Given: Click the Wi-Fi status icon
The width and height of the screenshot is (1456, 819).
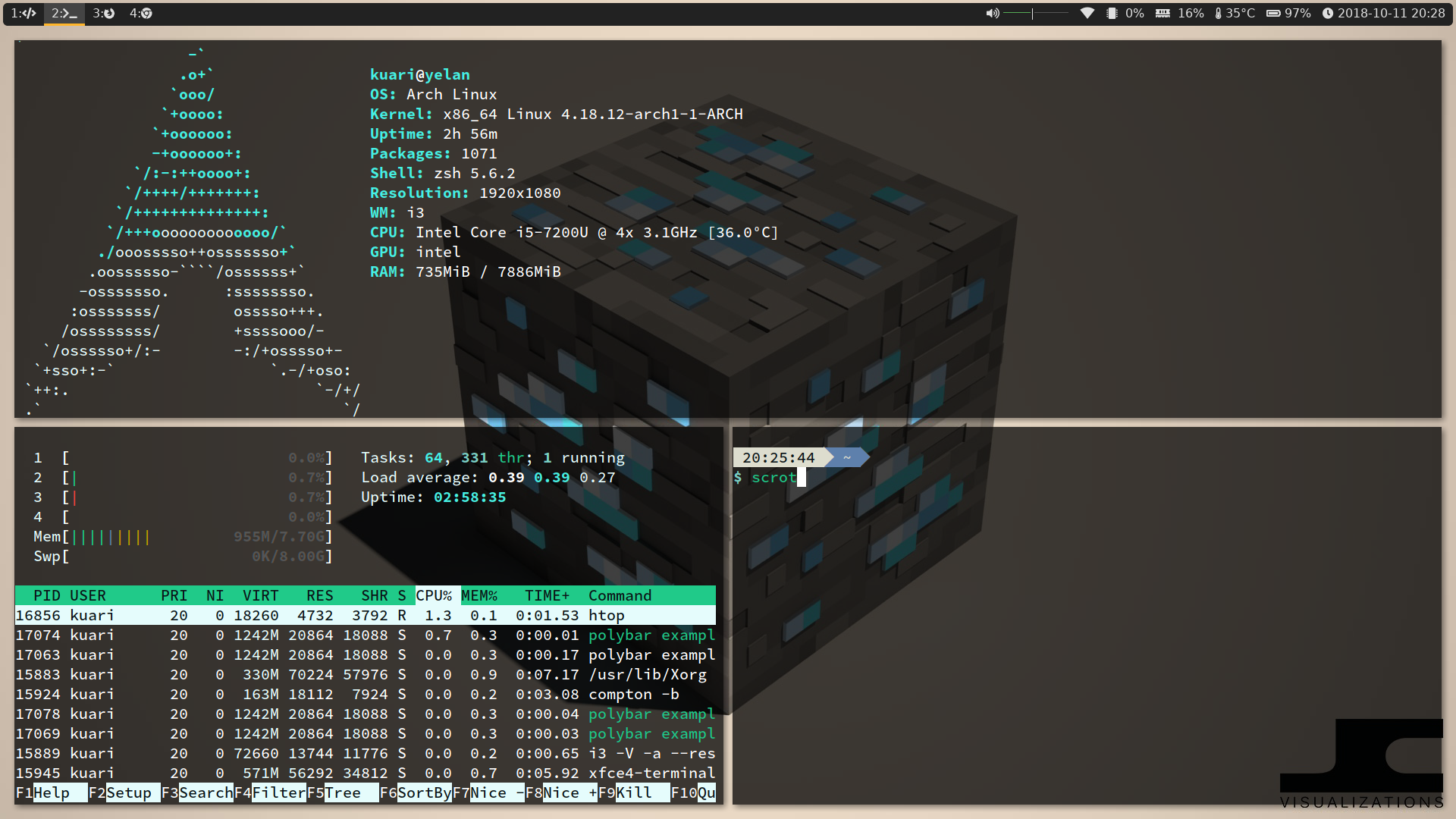Looking at the screenshot, I should pos(1087,13).
